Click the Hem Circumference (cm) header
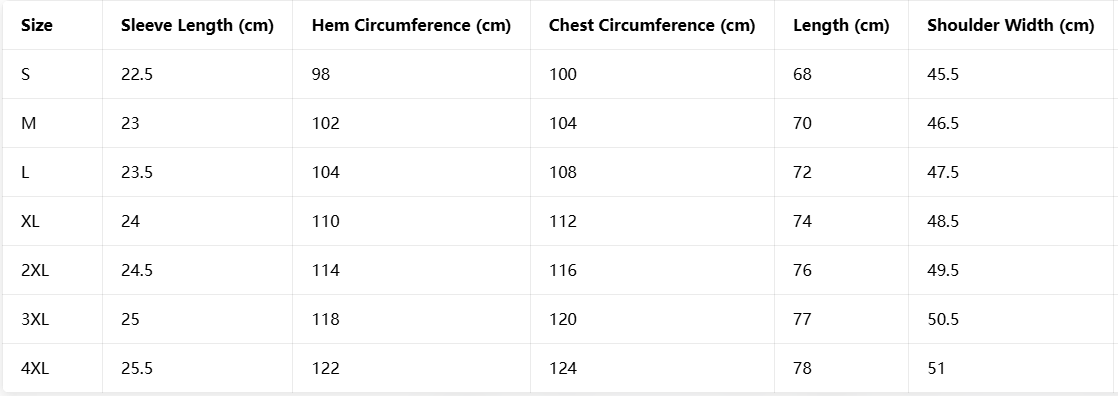This screenshot has height=396, width=1118. click(x=411, y=26)
